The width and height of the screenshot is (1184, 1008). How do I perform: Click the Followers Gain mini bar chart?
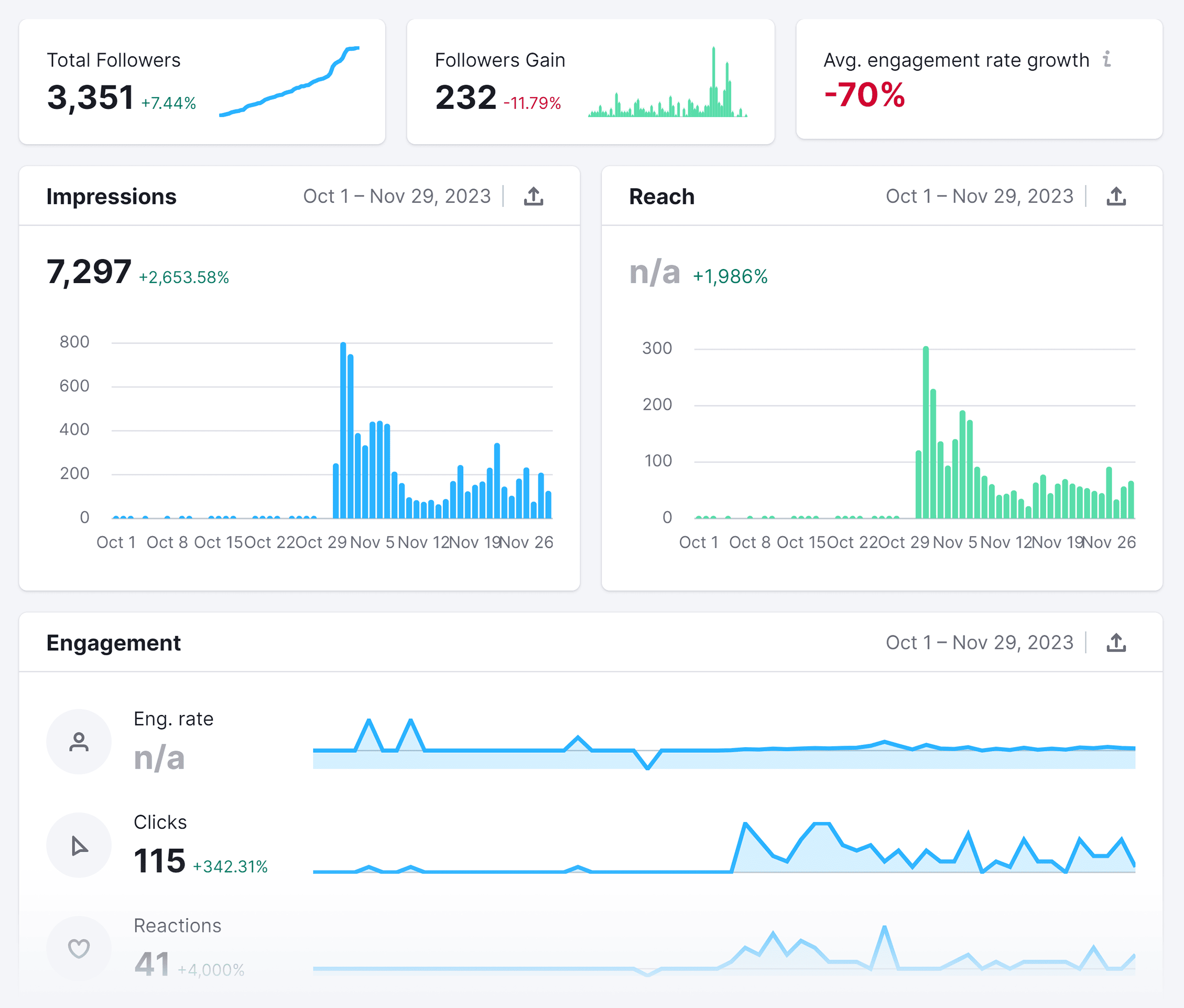pos(667,81)
